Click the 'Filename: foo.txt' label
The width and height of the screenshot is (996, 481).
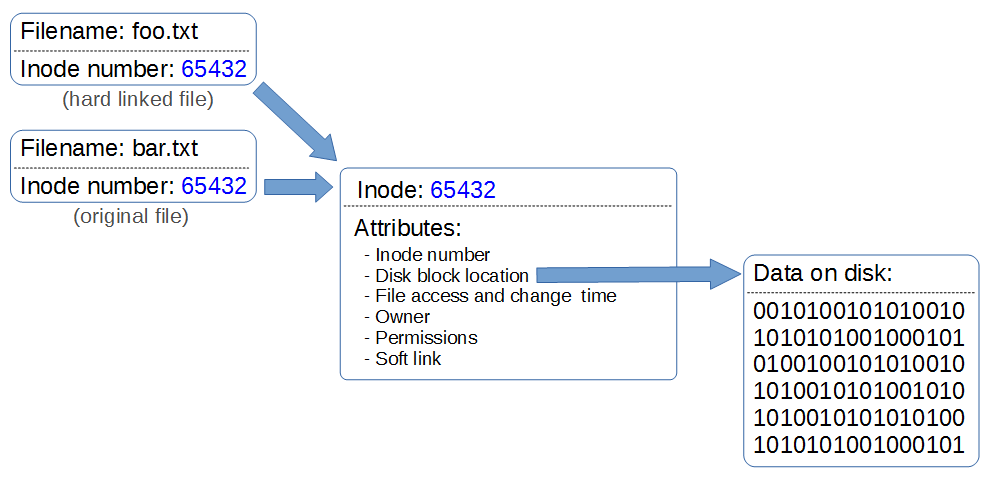pyautogui.click(x=110, y=31)
